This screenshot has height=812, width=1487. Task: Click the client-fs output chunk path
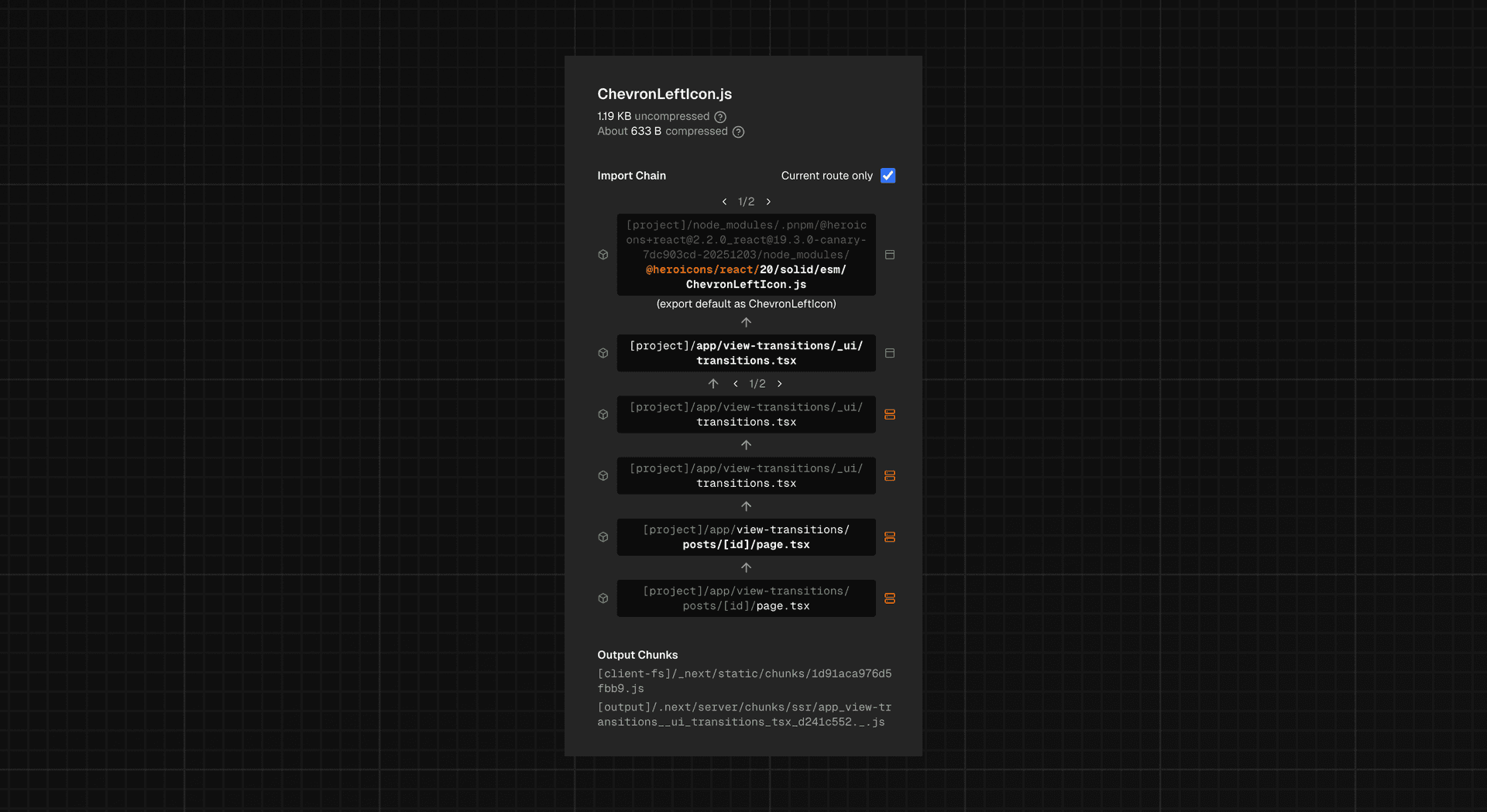click(x=744, y=680)
